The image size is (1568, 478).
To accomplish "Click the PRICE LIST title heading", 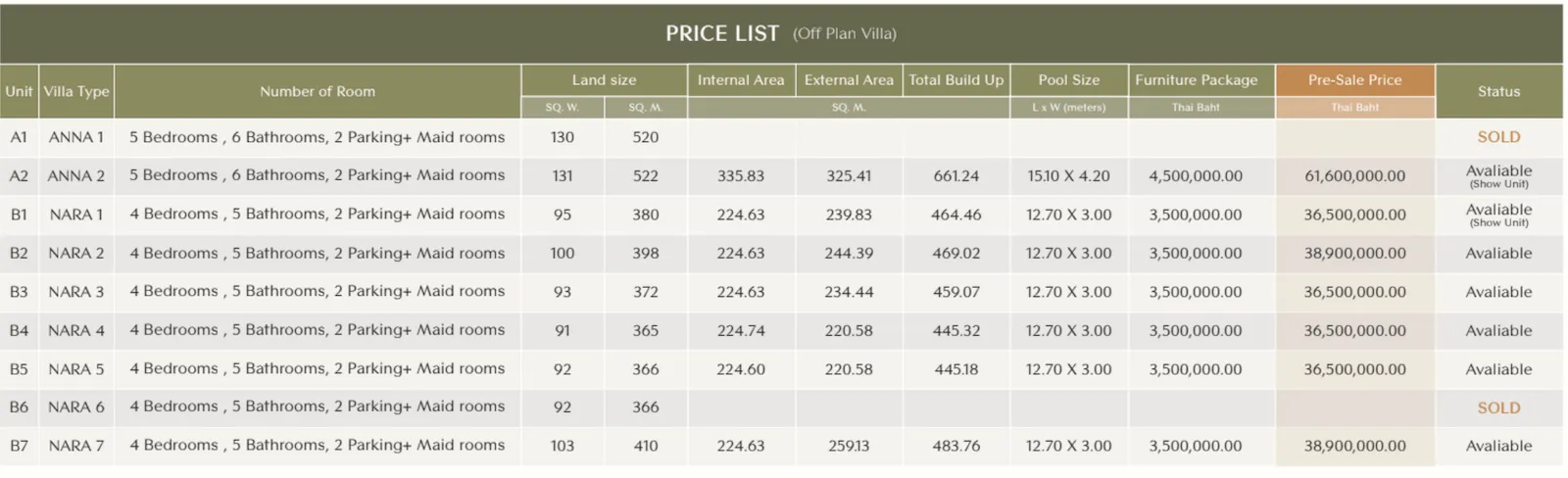I will point(721,33).
